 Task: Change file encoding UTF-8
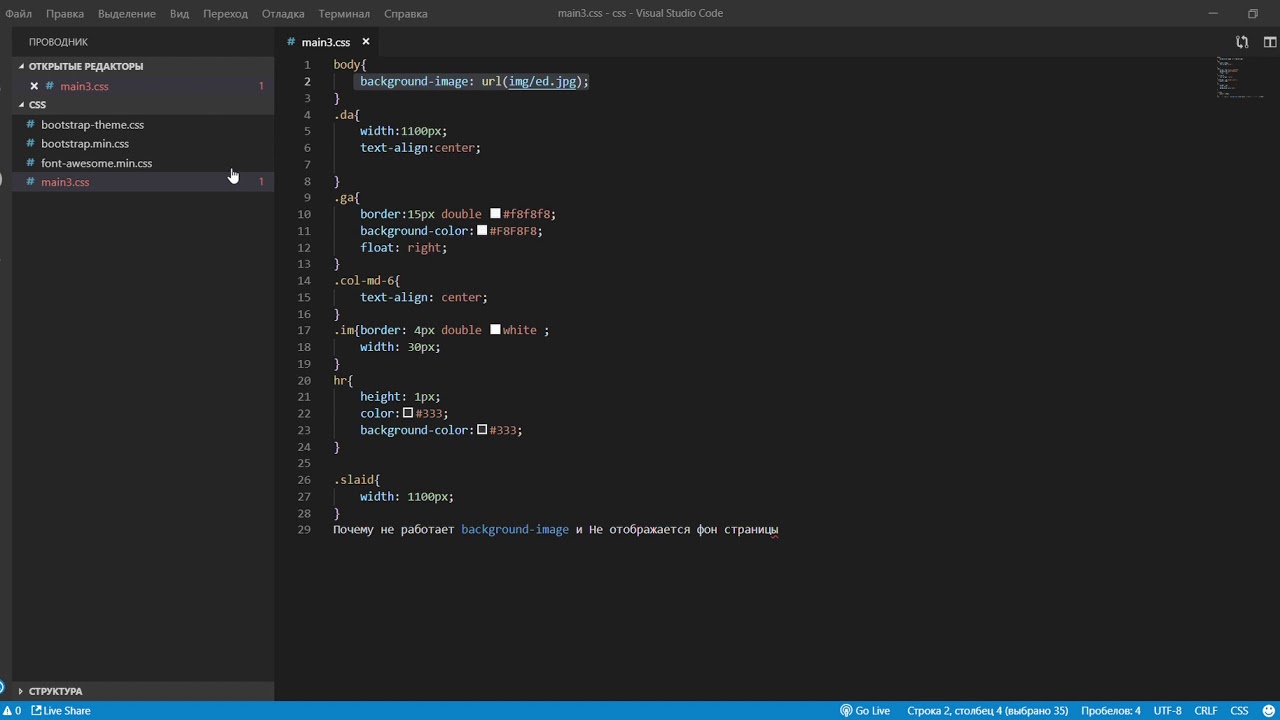click(1167, 711)
